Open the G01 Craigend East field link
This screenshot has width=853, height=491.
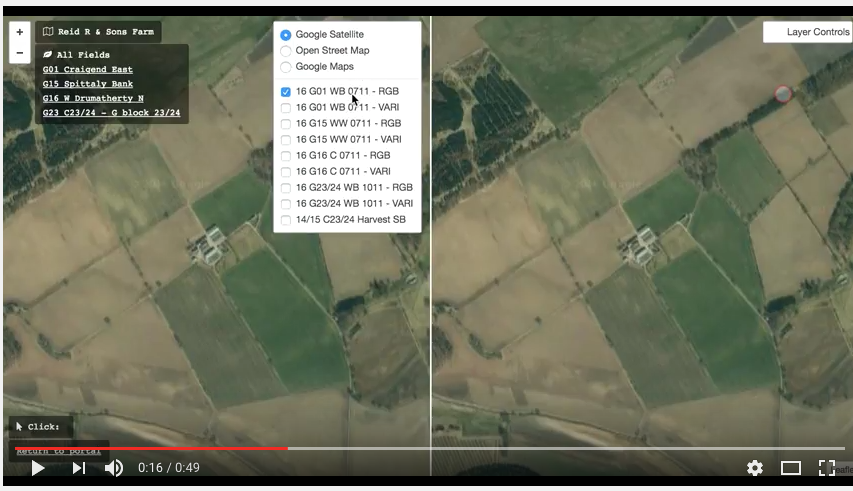click(x=88, y=69)
